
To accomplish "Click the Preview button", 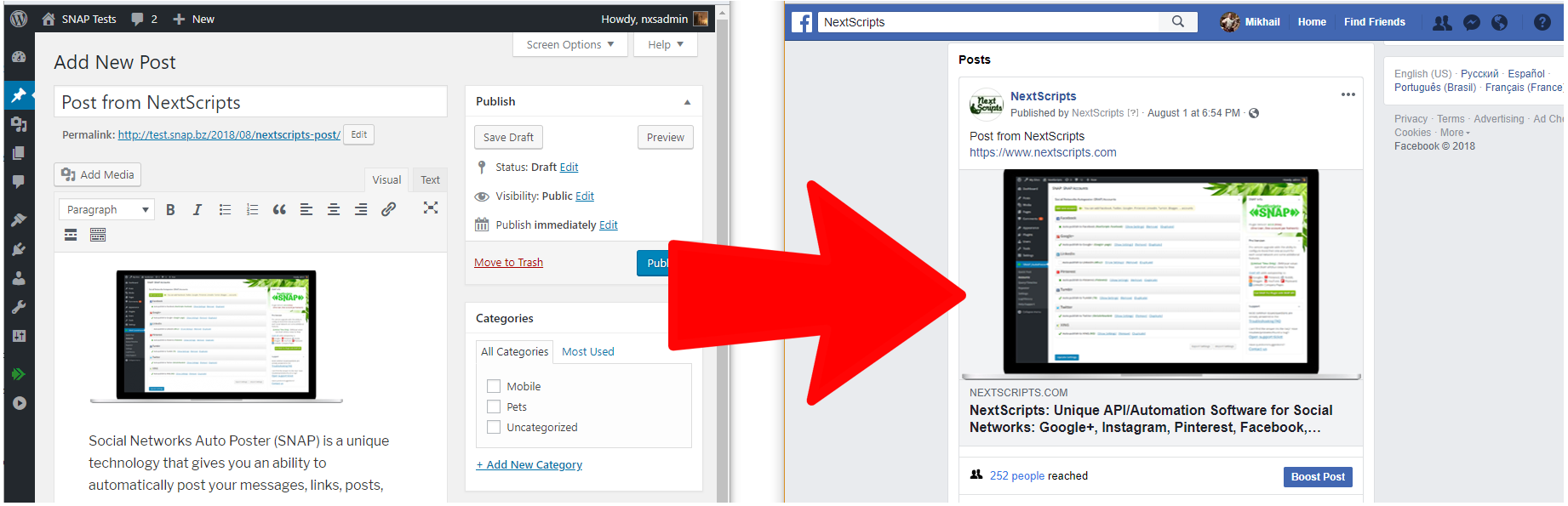I will (x=665, y=137).
